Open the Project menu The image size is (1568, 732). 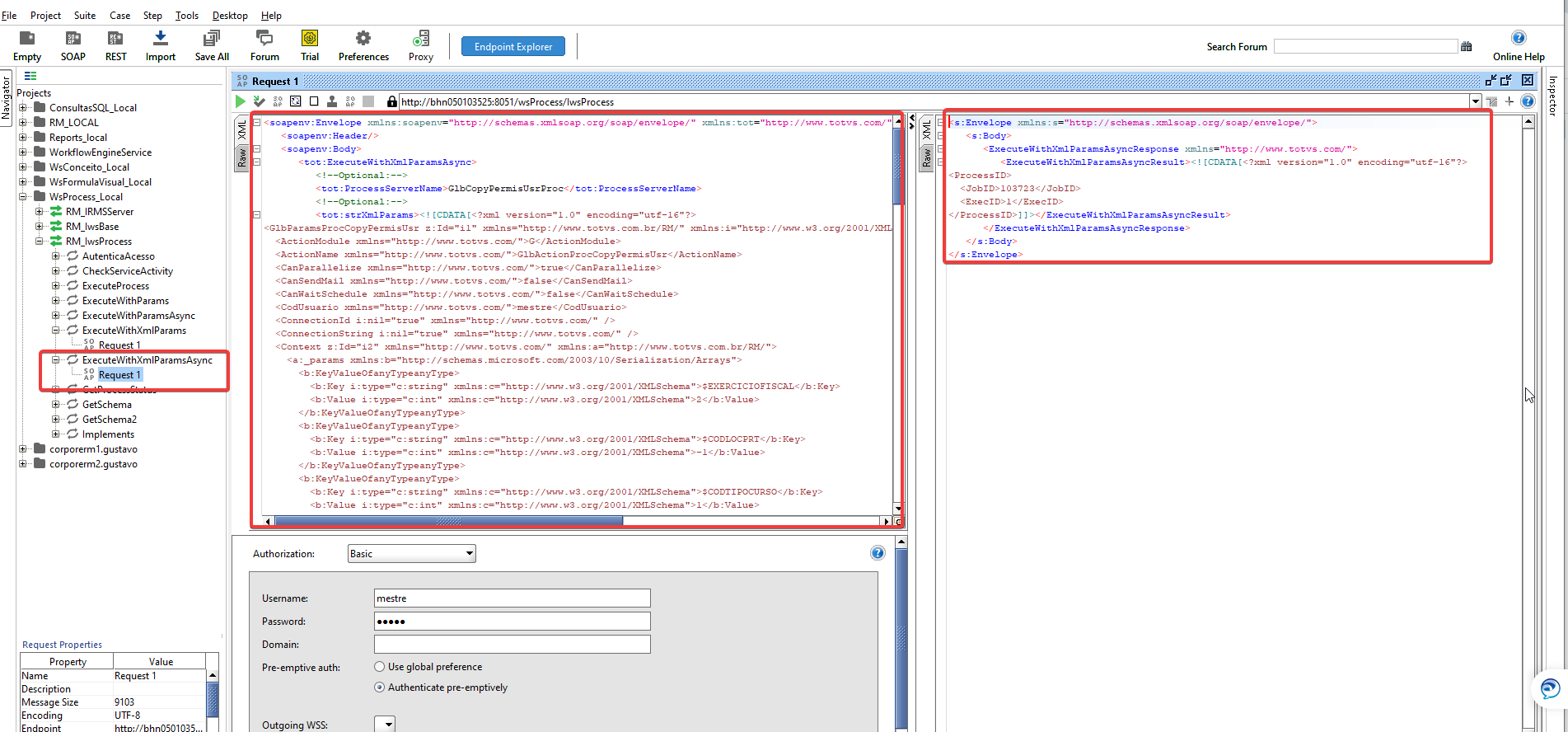click(x=45, y=15)
